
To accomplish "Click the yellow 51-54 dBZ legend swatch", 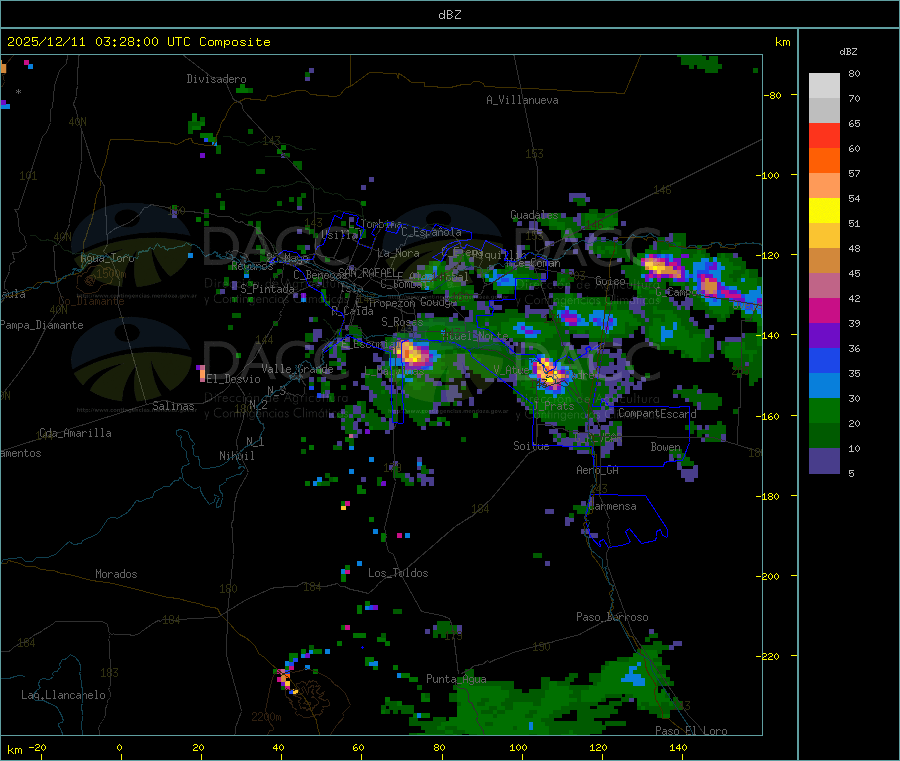I will pos(824,211).
